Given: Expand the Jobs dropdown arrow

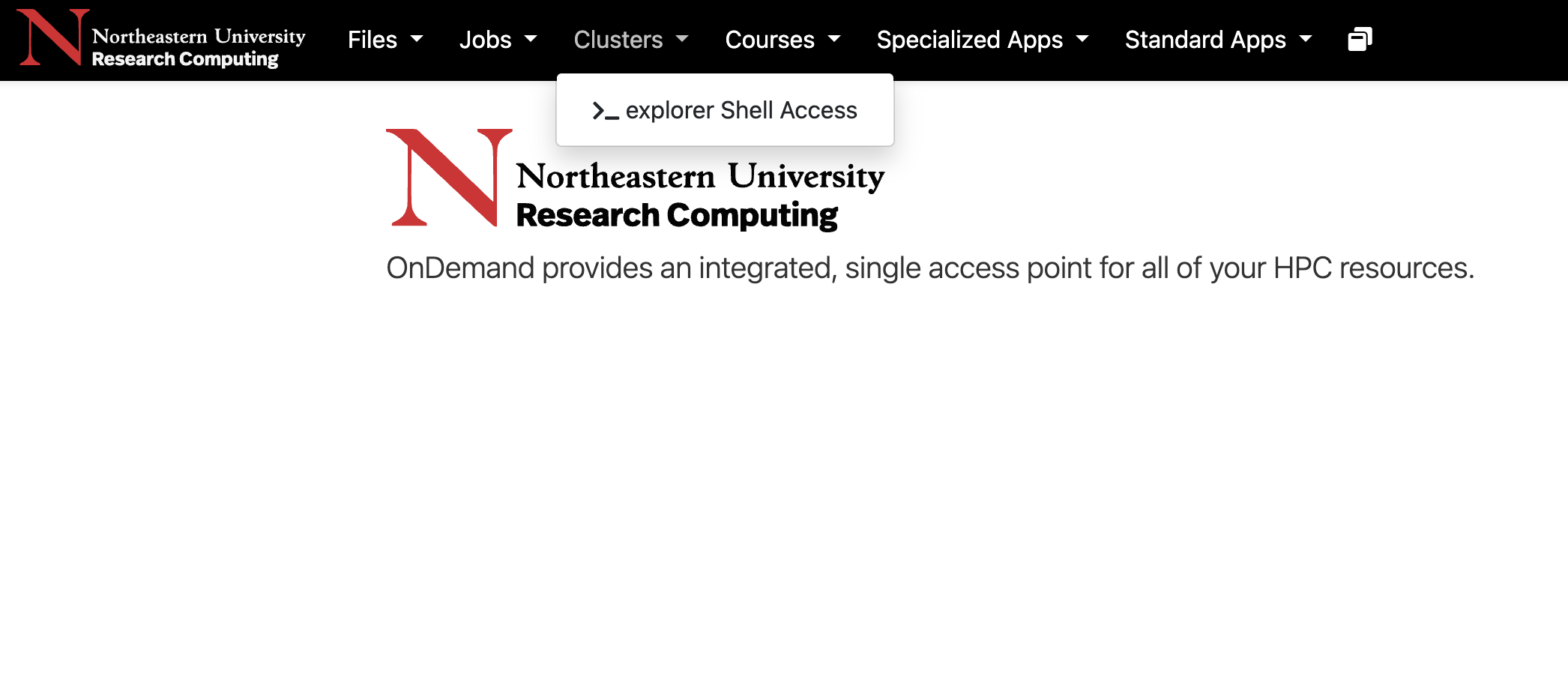Looking at the screenshot, I should 531,39.
